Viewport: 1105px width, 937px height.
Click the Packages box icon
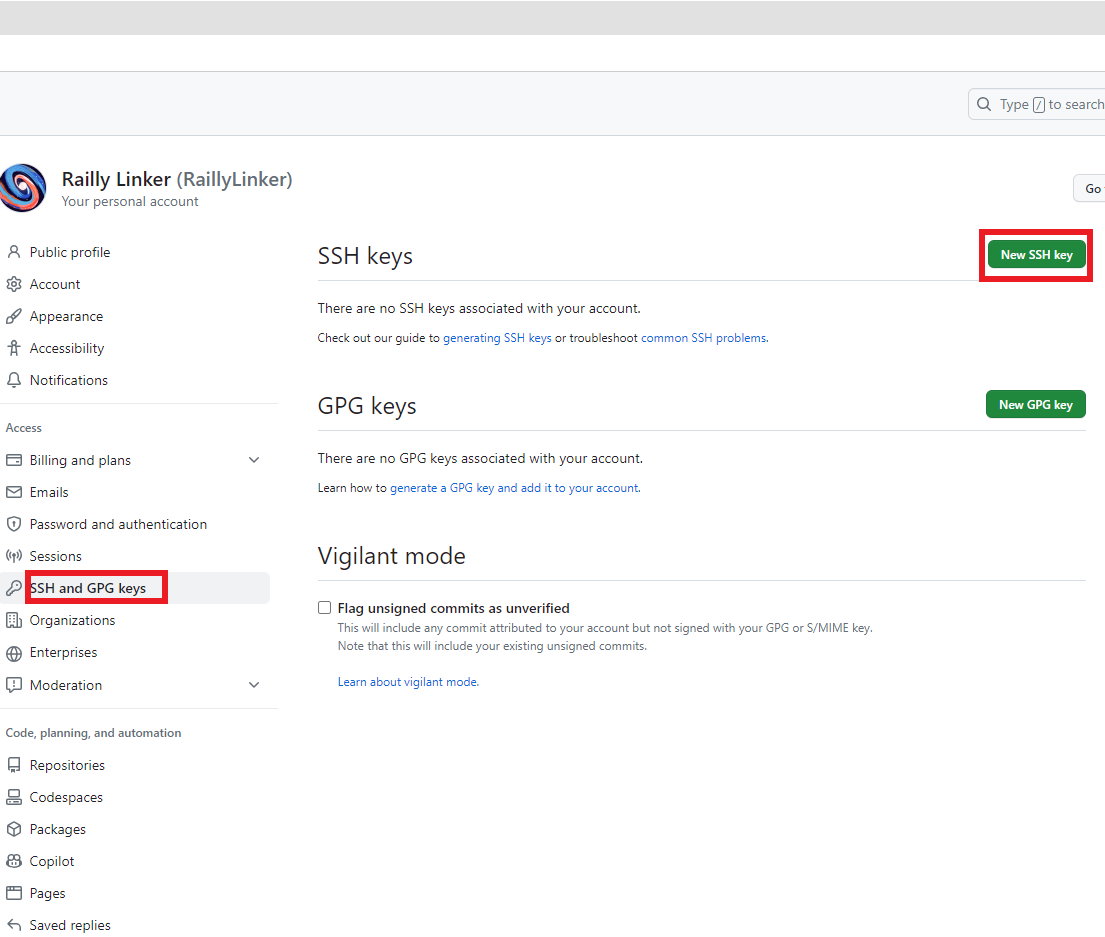[x=14, y=829]
